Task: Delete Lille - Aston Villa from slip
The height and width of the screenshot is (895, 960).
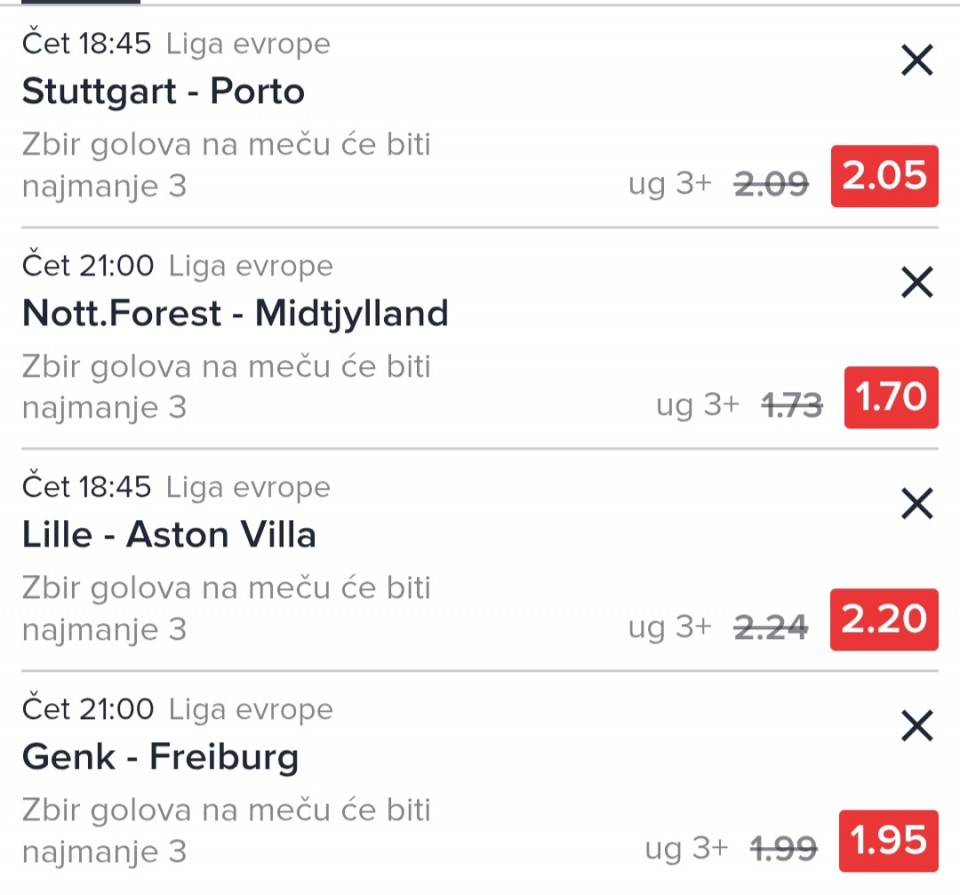Action: 916,505
